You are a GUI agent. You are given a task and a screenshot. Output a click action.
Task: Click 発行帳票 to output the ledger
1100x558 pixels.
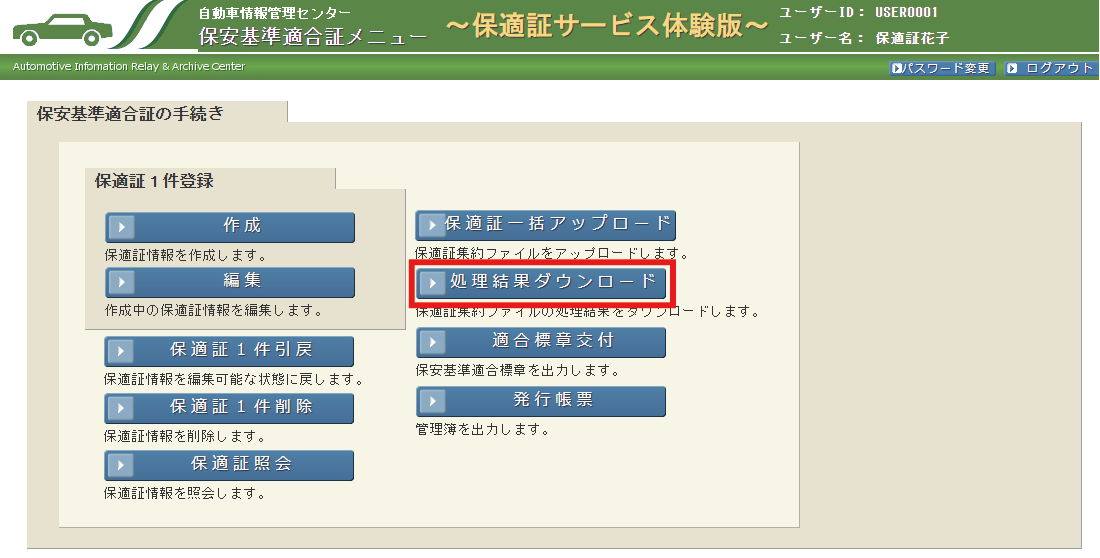coord(541,401)
